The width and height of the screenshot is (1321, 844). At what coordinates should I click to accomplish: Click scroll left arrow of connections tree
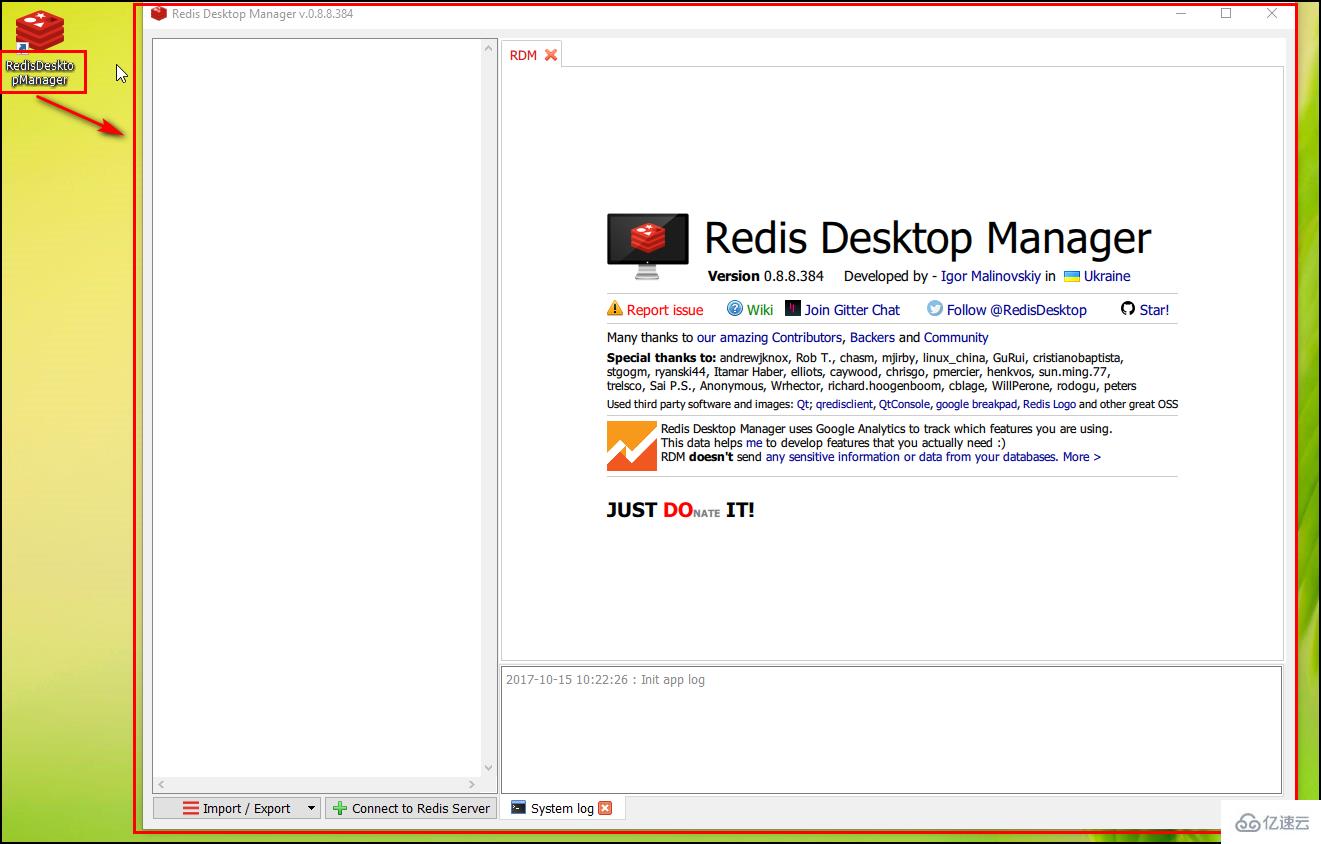(x=161, y=785)
